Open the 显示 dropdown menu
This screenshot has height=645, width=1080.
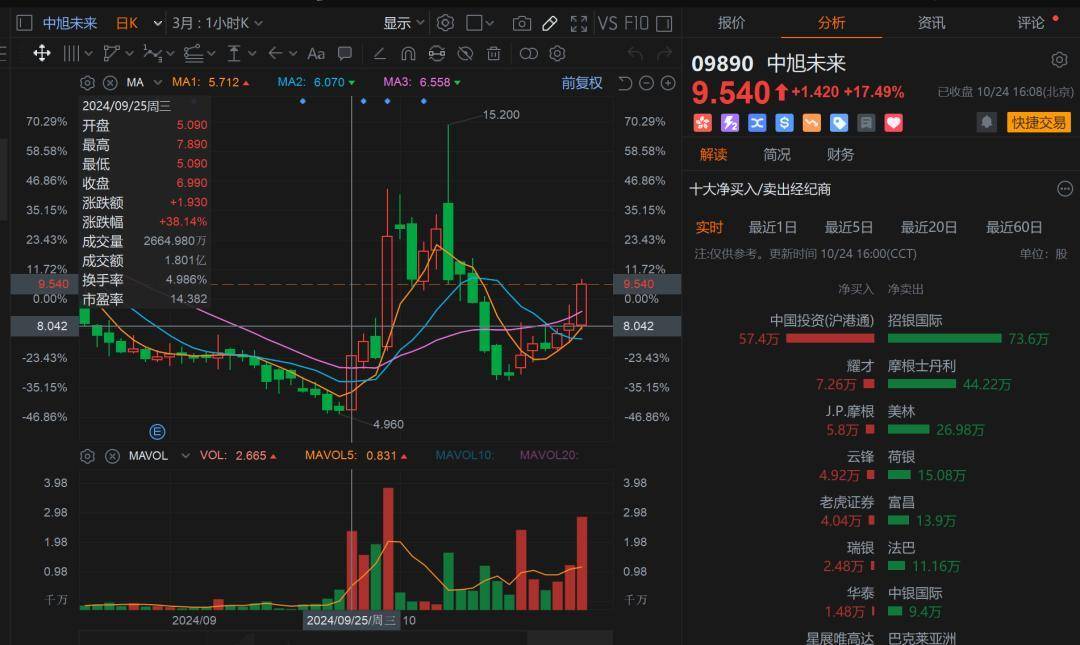tap(404, 23)
